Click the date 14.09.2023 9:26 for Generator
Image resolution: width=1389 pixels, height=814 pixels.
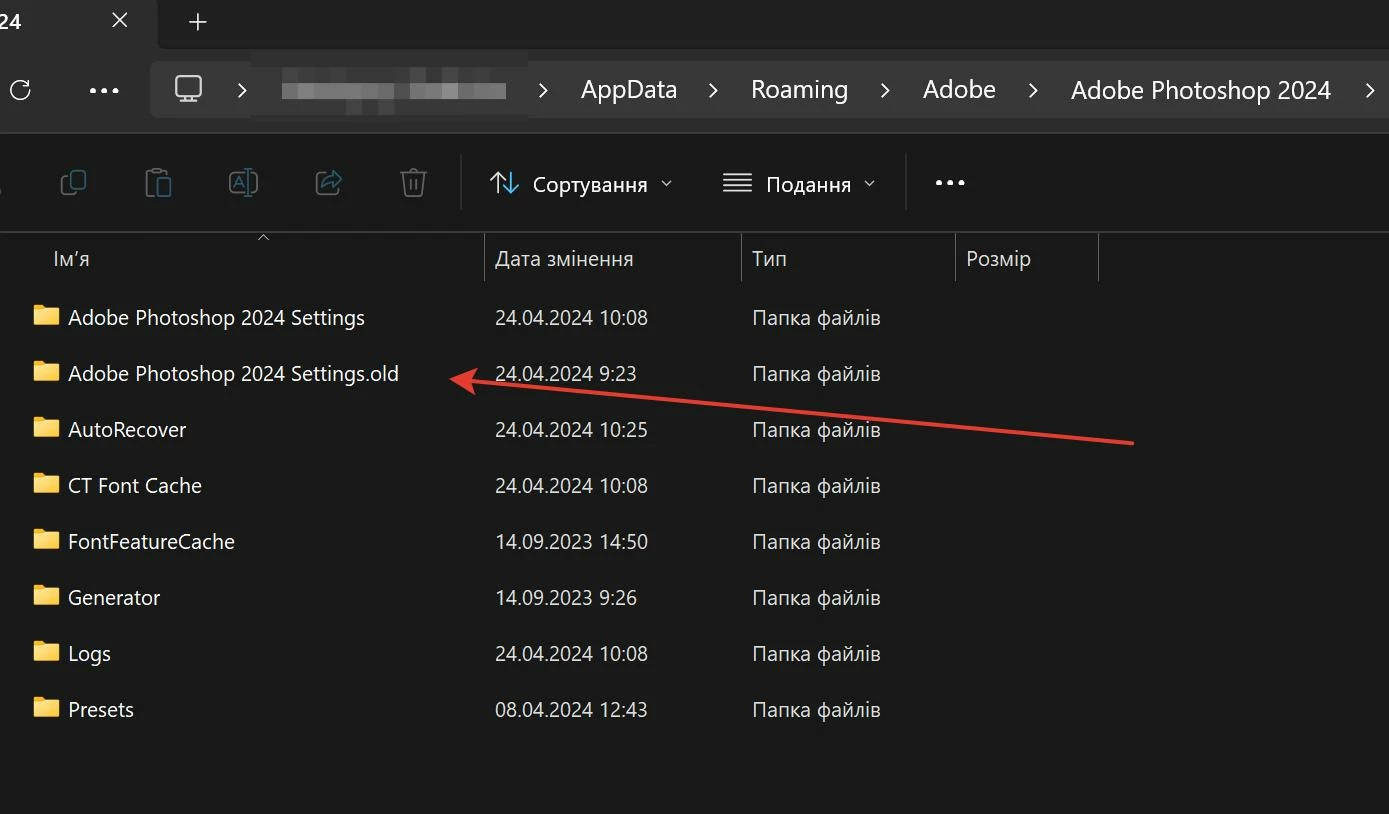(x=566, y=598)
